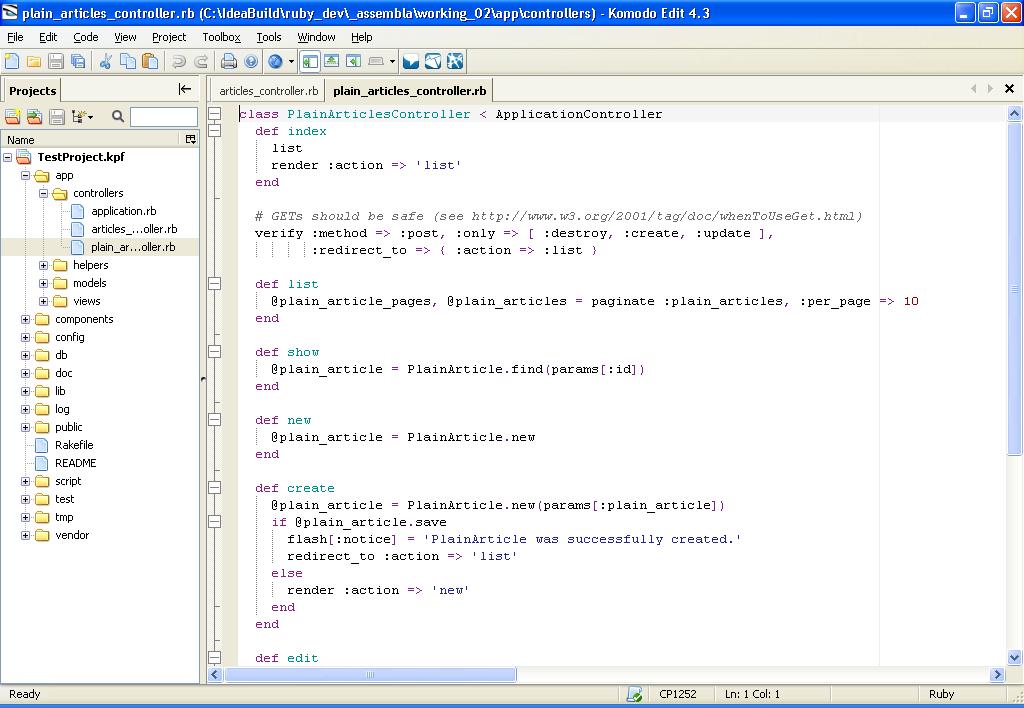
Task: Fold the class PlainArticlesController block
Action: pyautogui.click(x=214, y=114)
